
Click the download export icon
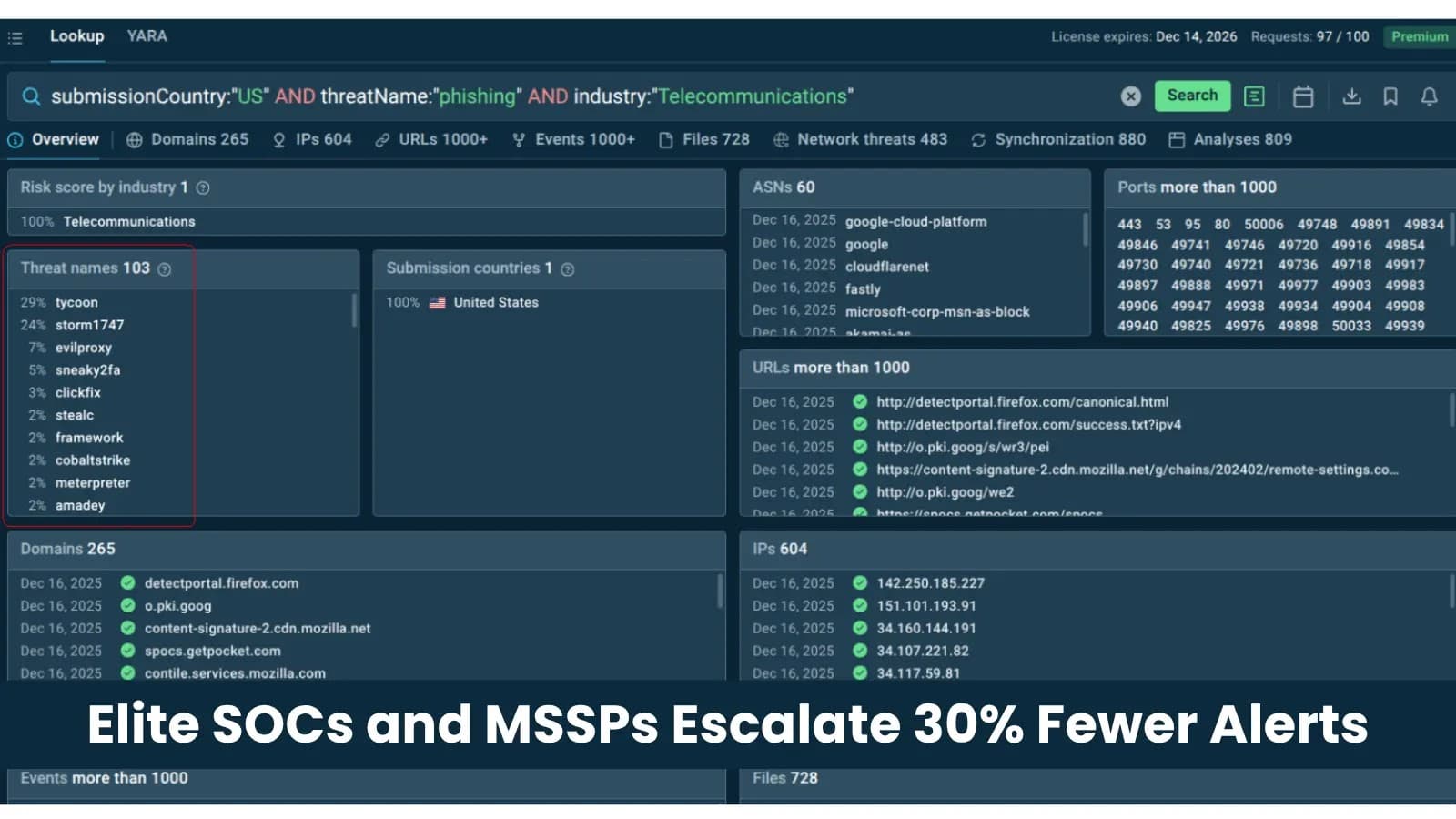pos(1353,96)
